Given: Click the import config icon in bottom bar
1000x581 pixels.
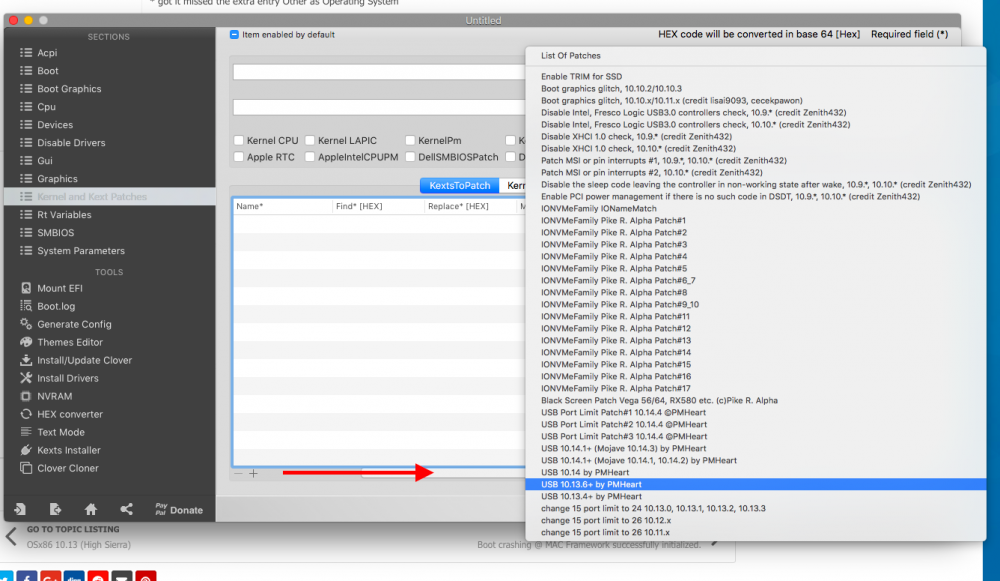Looking at the screenshot, I should pyautogui.click(x=20, y=509).
